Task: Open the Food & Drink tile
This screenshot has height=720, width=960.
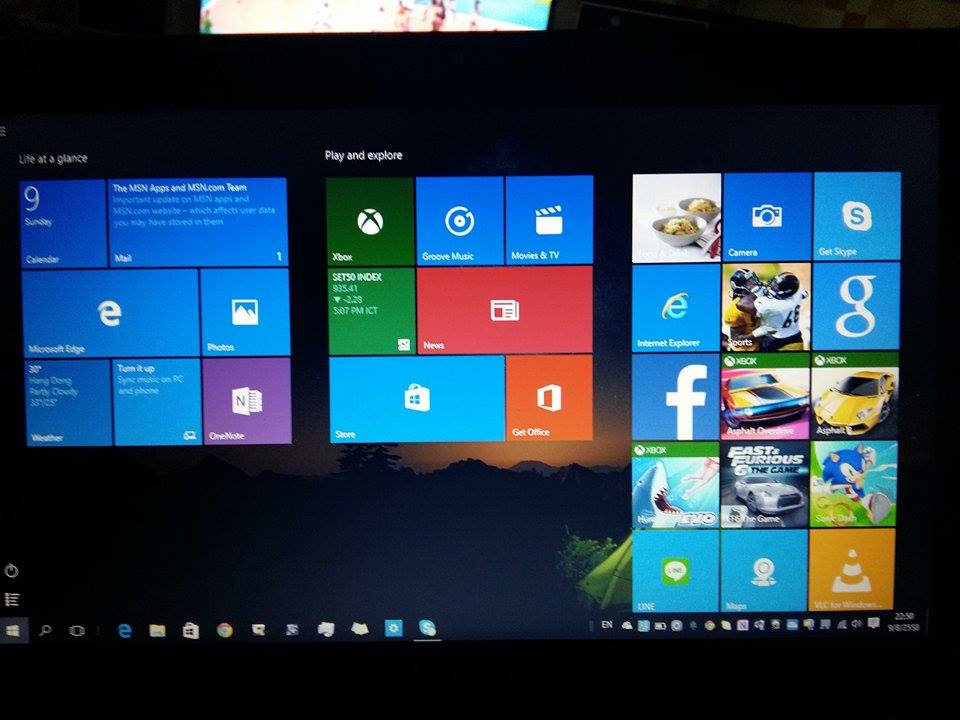Action: tap(677, 219)
